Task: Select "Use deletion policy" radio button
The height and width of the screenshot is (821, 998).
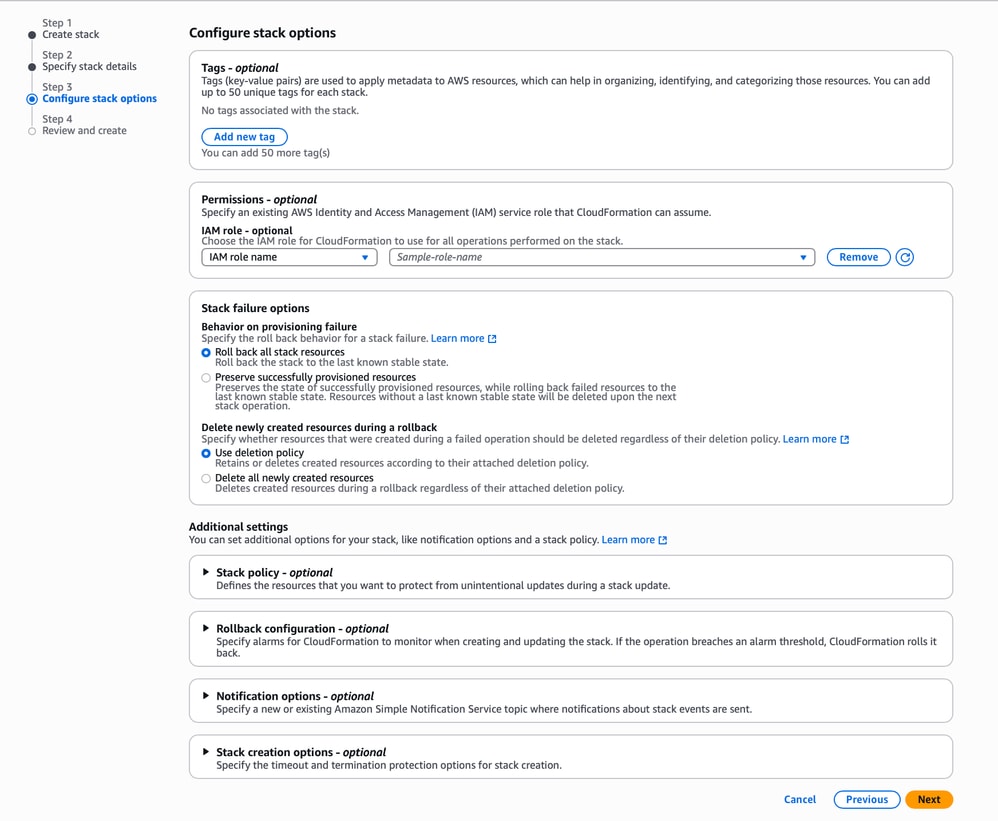Action: [x=205, y=453]
